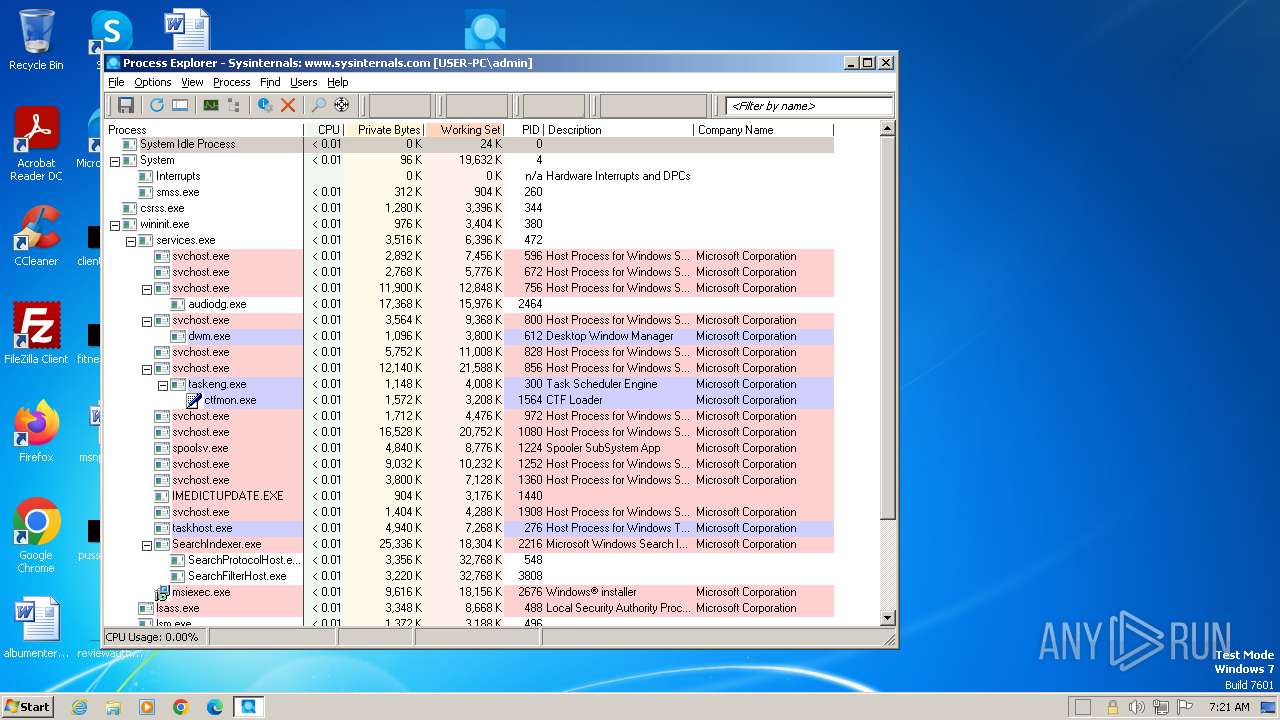Collapse the services.exe tree node
This screenshot has width=1280, height=720.
pos(131,240)
